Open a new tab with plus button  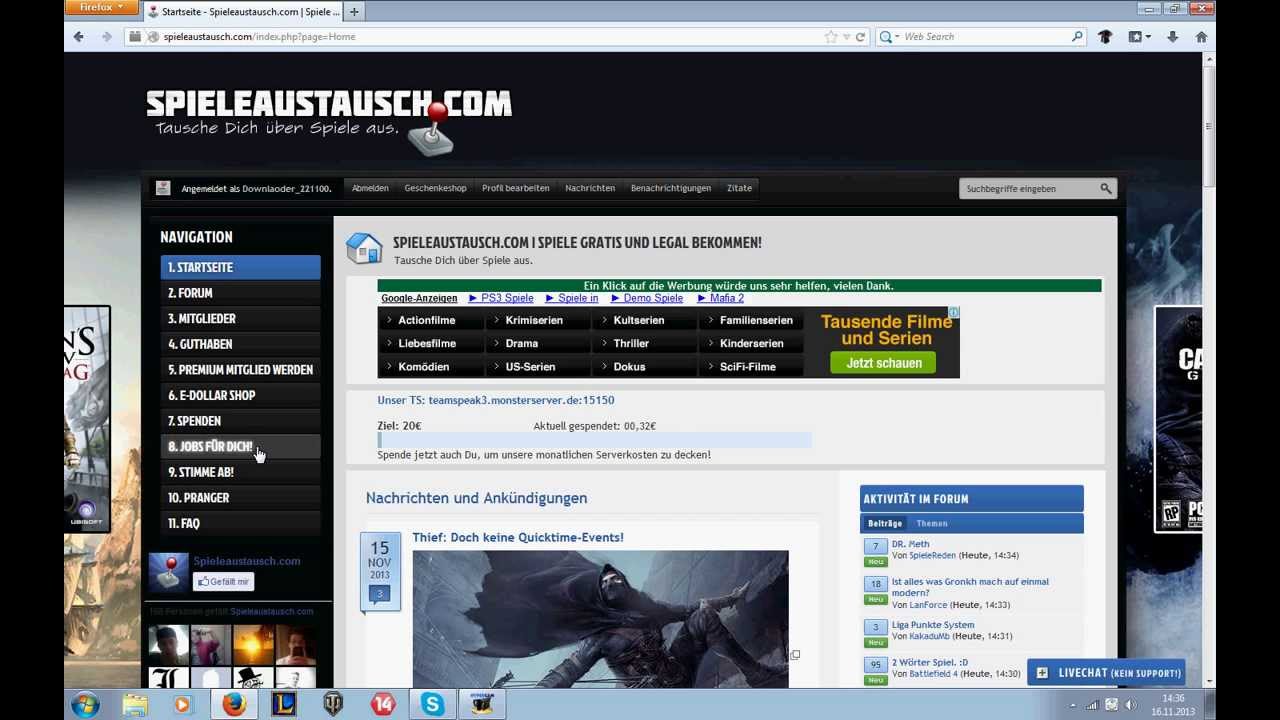(354, 12)
